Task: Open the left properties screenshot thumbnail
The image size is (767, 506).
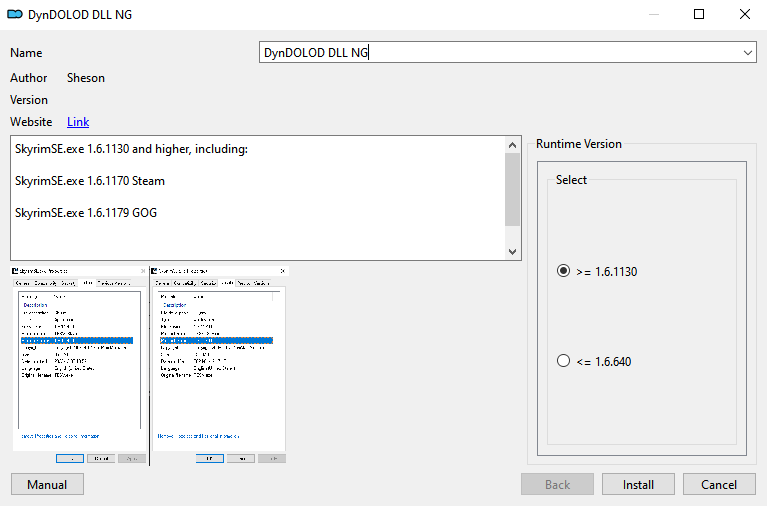Action: (79, 366)
